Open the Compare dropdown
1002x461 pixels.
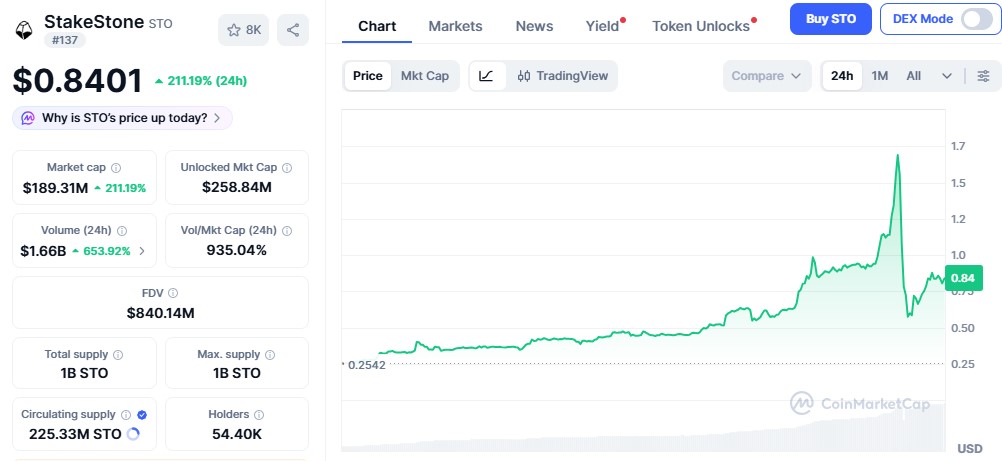pos(767,76)
